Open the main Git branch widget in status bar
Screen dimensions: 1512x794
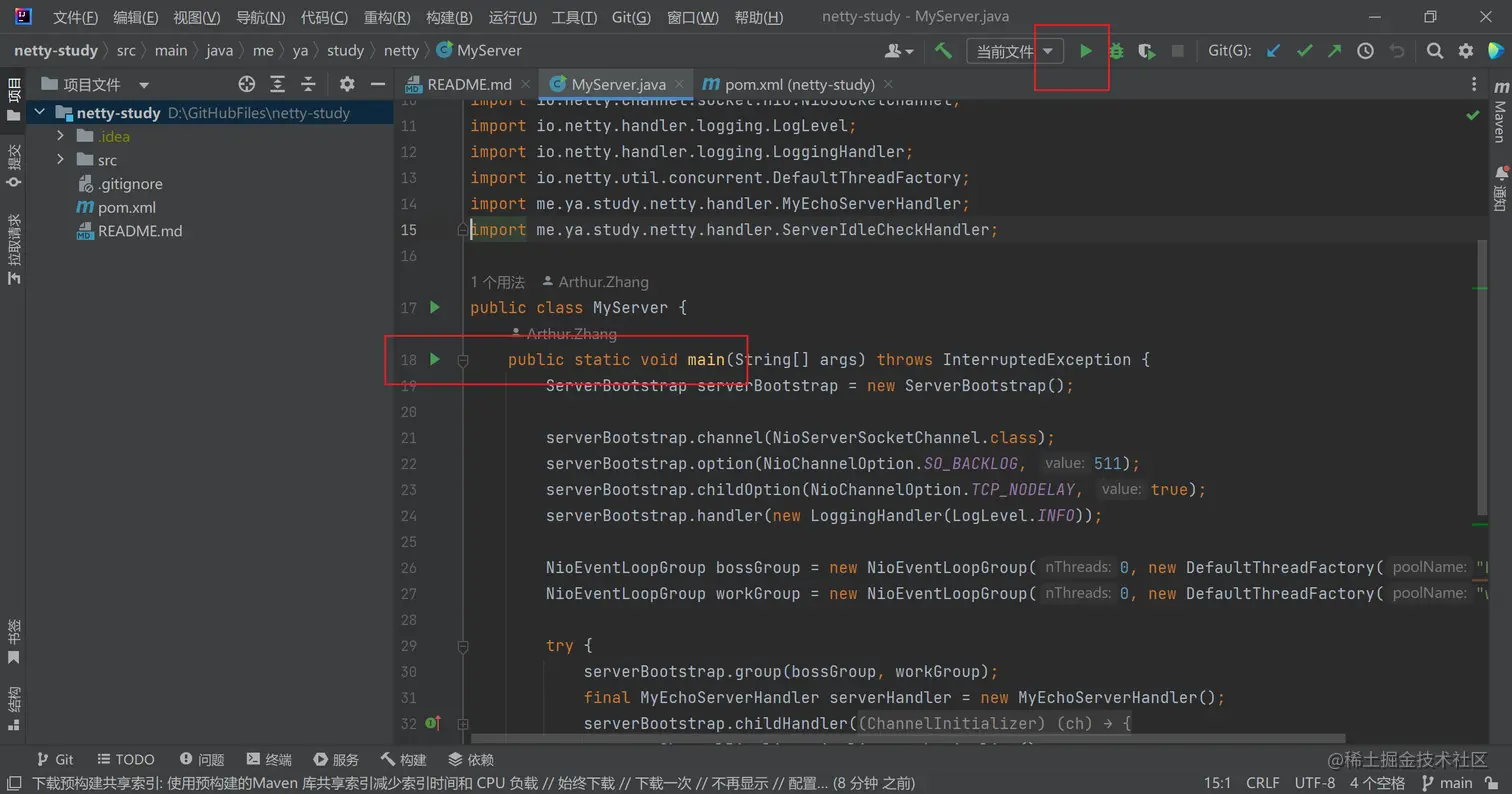[1448, 783]
